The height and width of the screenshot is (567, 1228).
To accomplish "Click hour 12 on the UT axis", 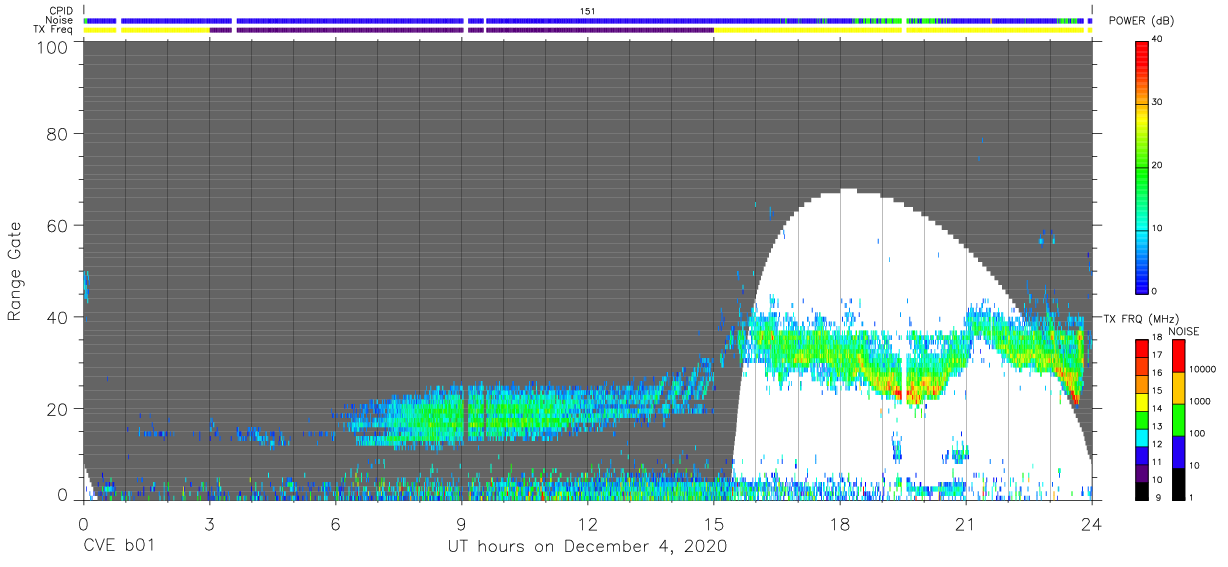I will point(587,523).
